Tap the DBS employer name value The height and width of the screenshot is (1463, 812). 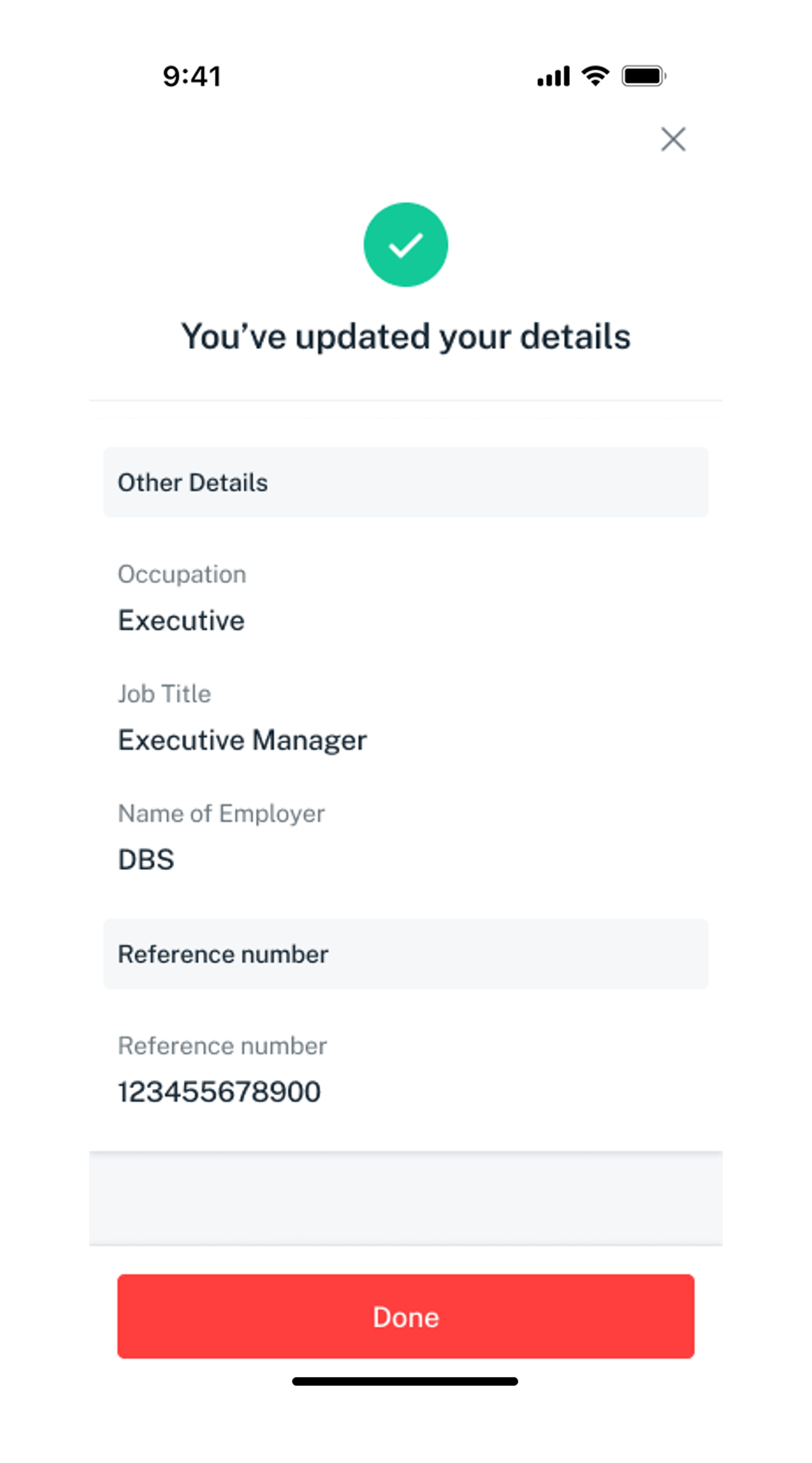tap(146, 859)
